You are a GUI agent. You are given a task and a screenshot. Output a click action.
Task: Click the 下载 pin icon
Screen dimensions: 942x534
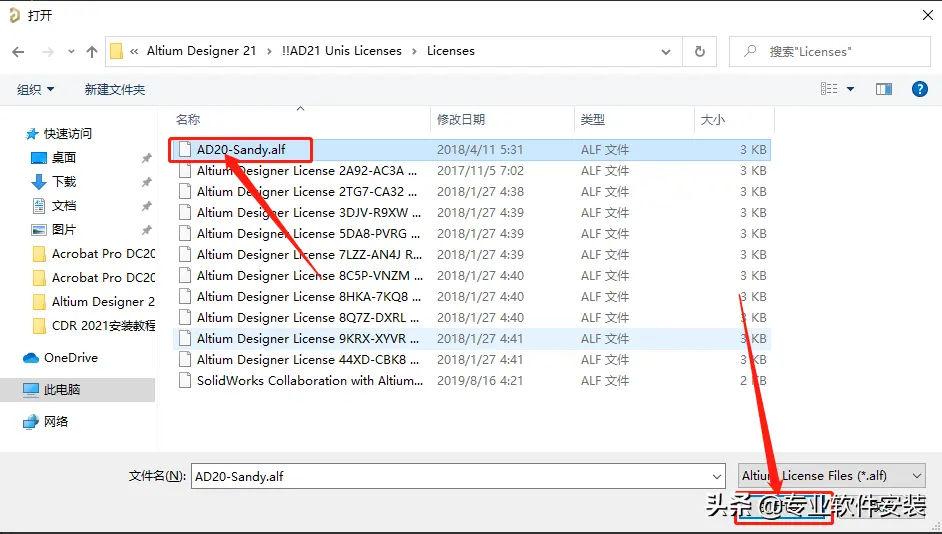[x=146, y=182]
